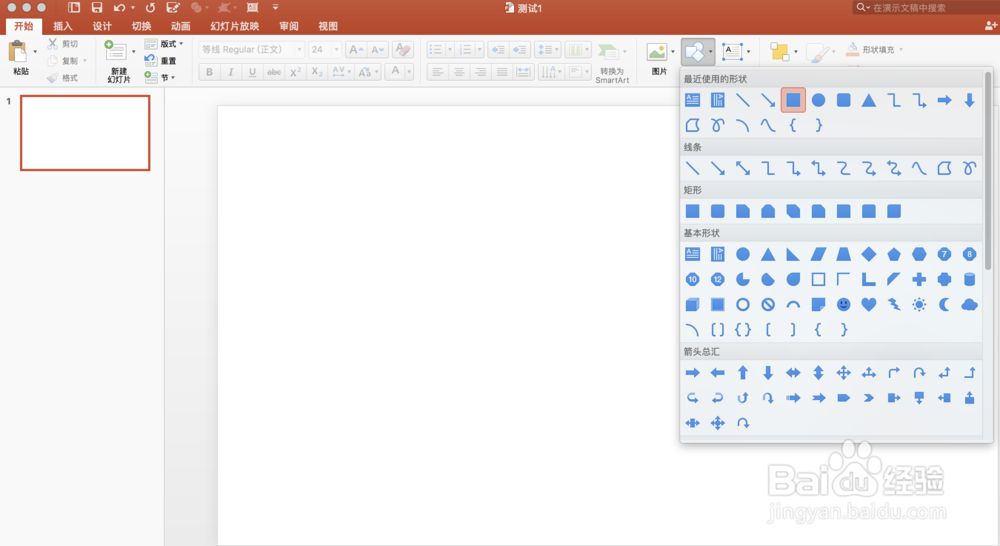The height and width of the screenshot is (546, 1000).
Task: Open the paste options dropdown arrow
Action: click(34, 51)
